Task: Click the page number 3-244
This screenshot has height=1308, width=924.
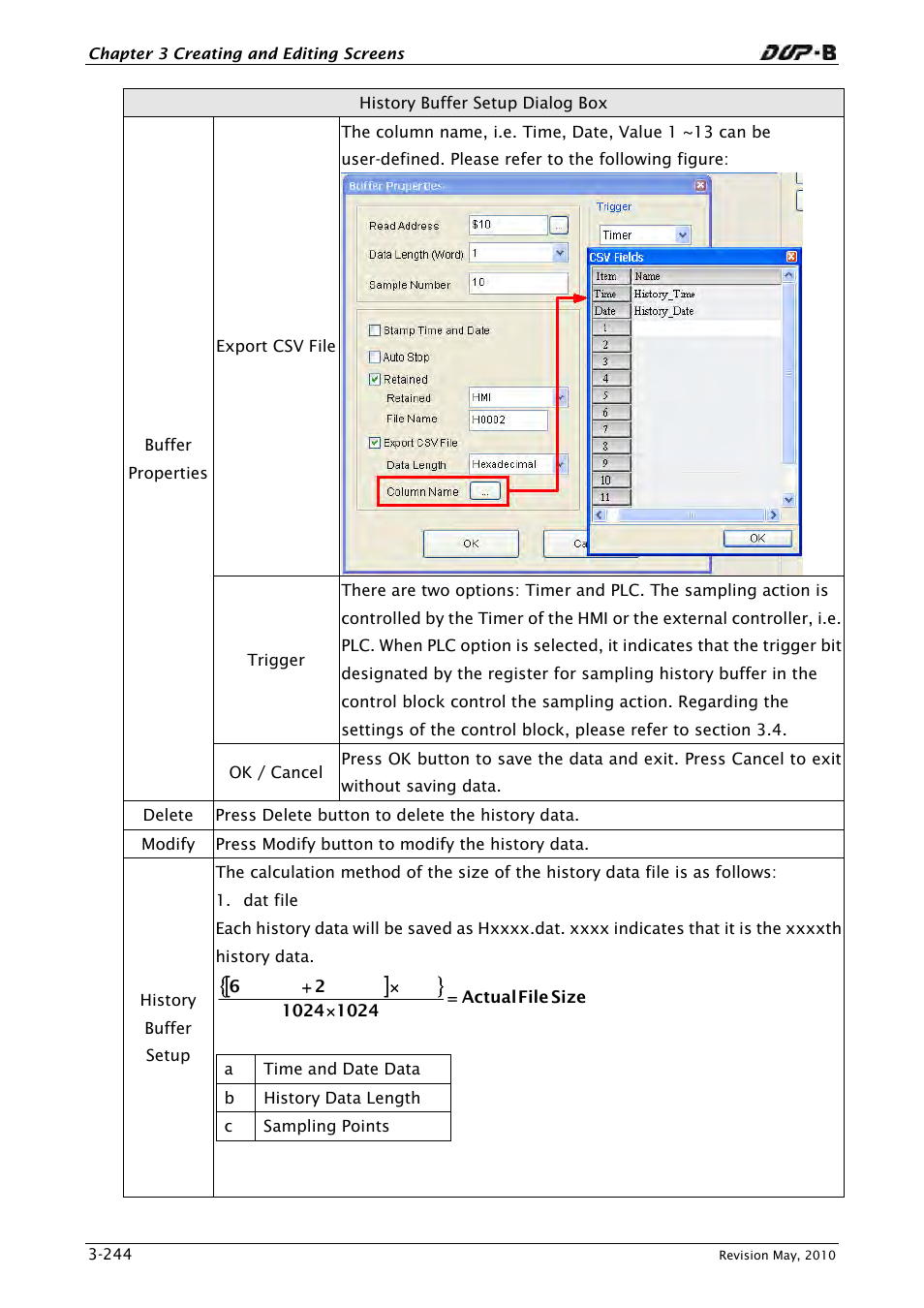Action: click(110, 1254)
